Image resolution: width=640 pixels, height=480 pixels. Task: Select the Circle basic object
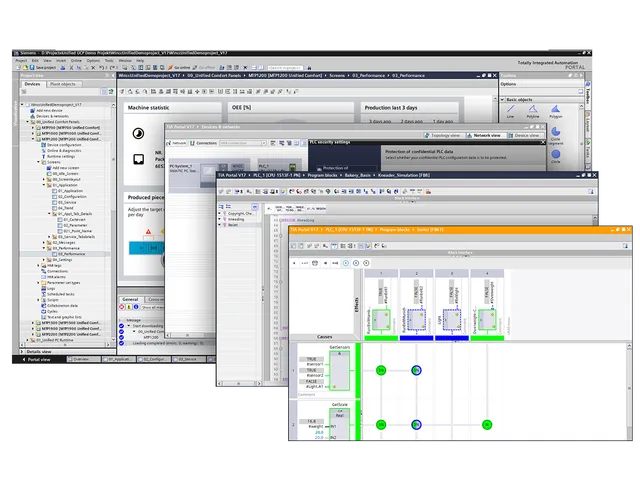pyautogui.click(x=556, y=156)
